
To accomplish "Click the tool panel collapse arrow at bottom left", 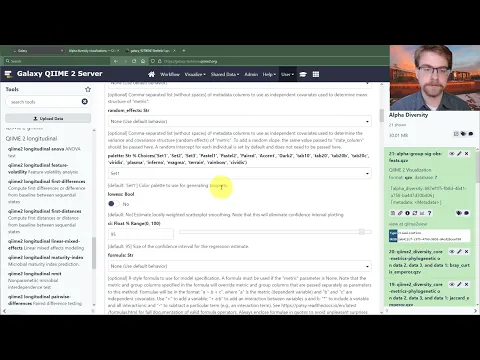I will pos(5,311).
